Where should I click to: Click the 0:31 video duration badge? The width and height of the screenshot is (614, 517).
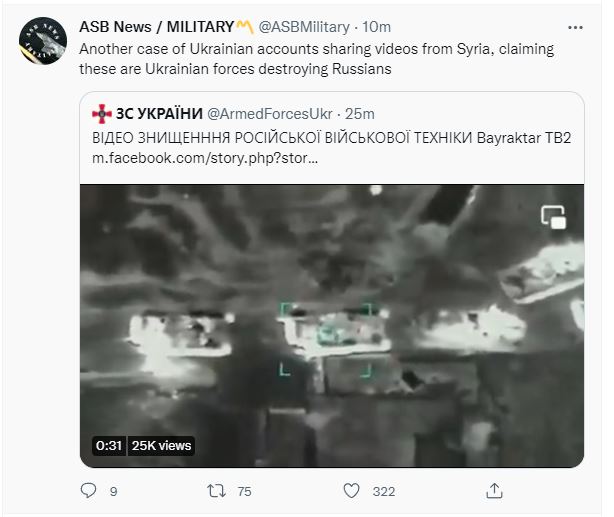tap(108, 445)
